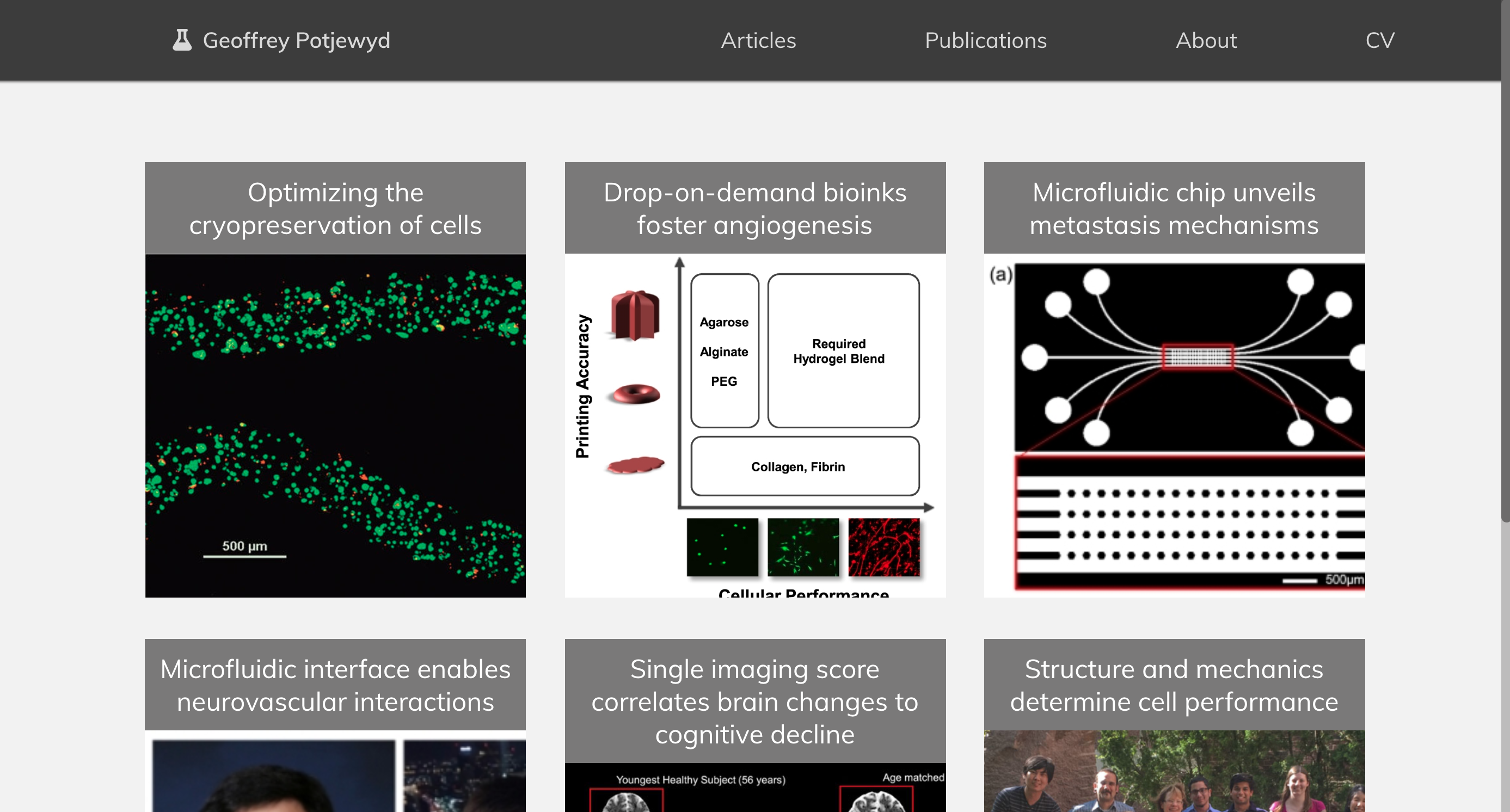The height and width of the screenshot is (812, 1510).
Task: Open 'Microfluidic interface enables neurovascular interactions' title
Action: point(335,685)
